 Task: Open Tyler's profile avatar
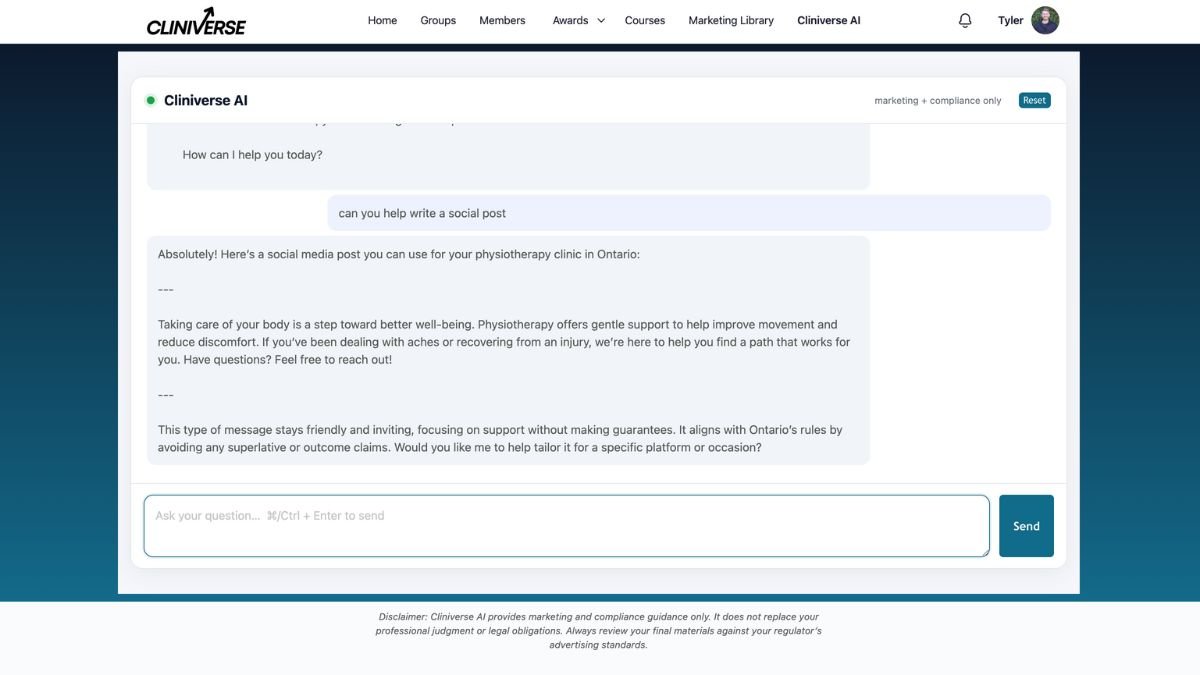(x=1045, y=20)
